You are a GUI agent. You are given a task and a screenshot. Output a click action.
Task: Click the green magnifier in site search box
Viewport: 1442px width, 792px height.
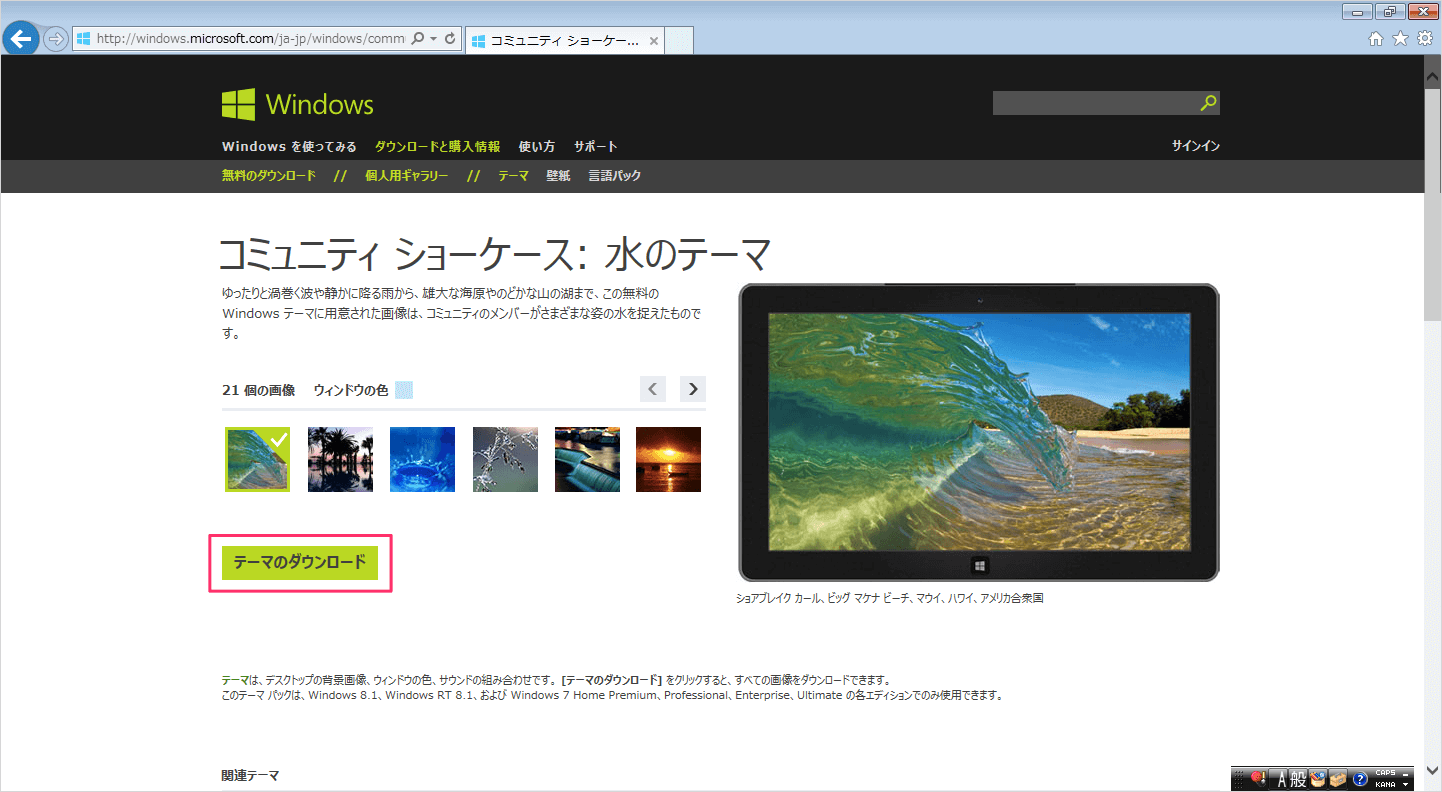tap(1209, 103)
